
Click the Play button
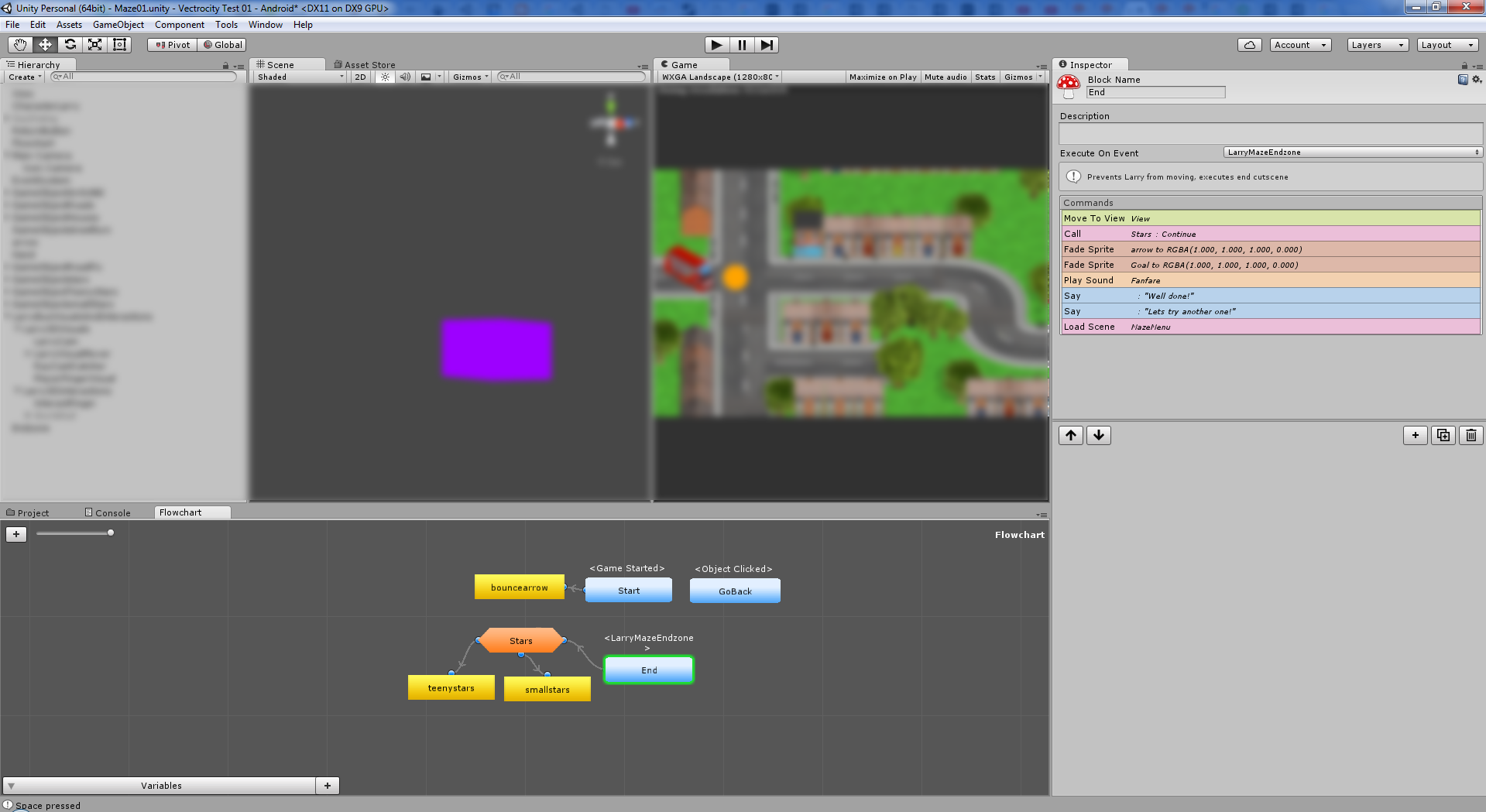pyautogui.click(x=716, y=45)
